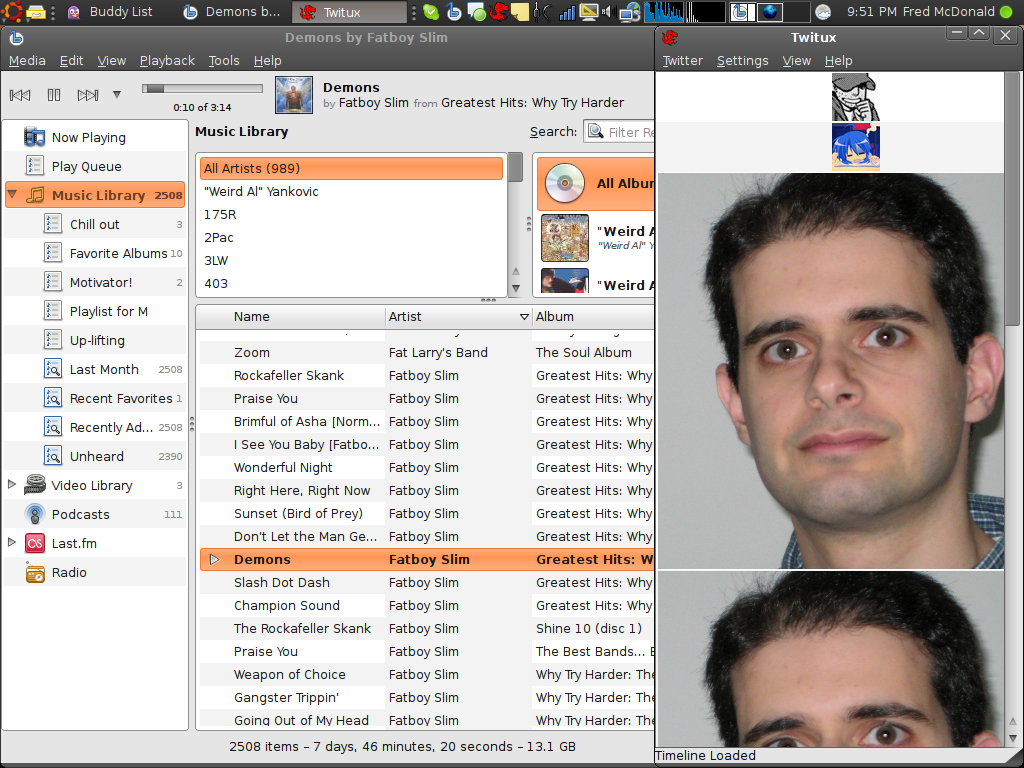This screenshot has width=1024, height=768.
Task: Expand Last.fm tree triangle
Action: tap(12, 542)
